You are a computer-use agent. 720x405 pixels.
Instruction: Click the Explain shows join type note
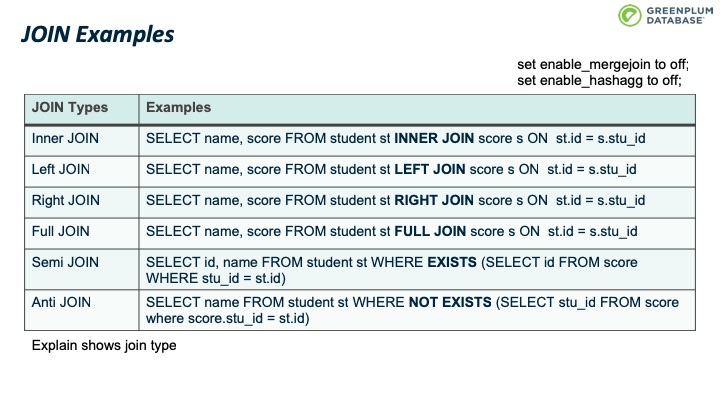click(104, 345)
